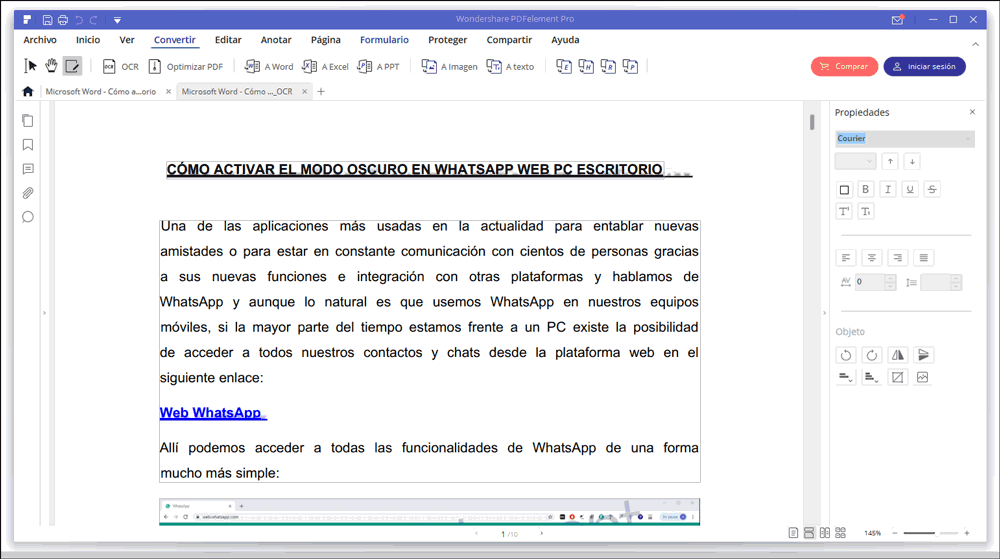Click the redo icon
1000x559 pixels.
(x=94, y=20)
